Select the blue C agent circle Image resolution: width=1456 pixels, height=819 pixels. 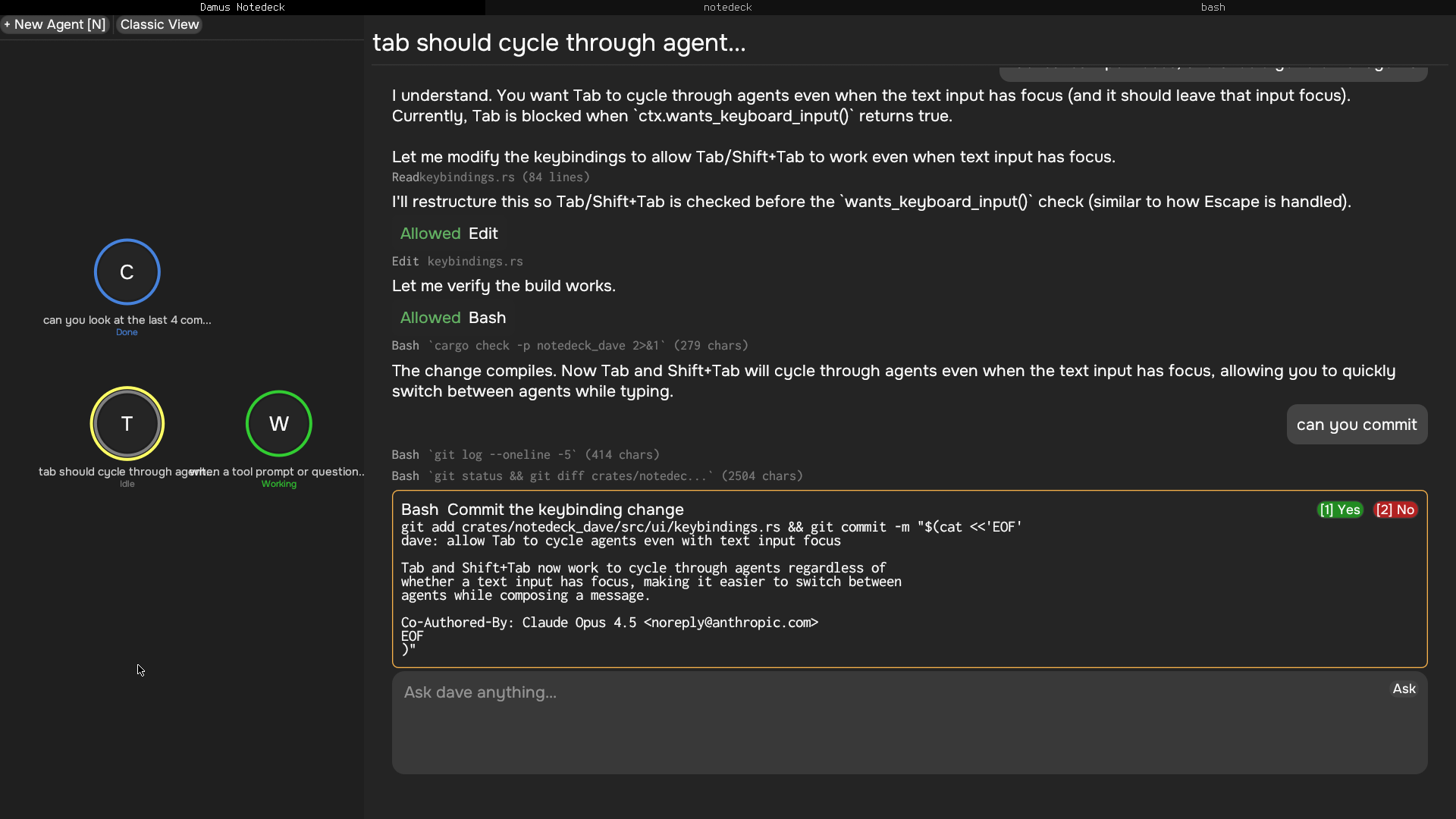[127, 271]
